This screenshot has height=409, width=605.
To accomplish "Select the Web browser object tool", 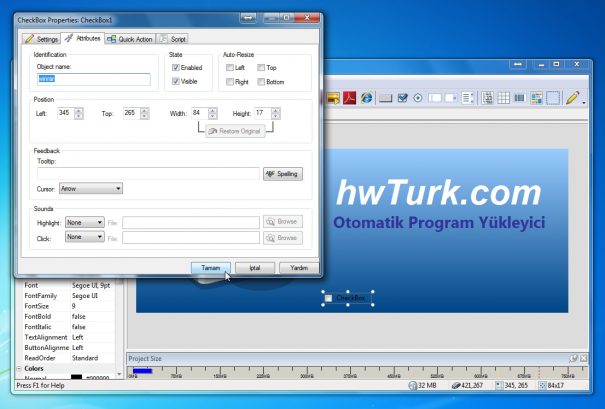I will [x=366, y=98].
